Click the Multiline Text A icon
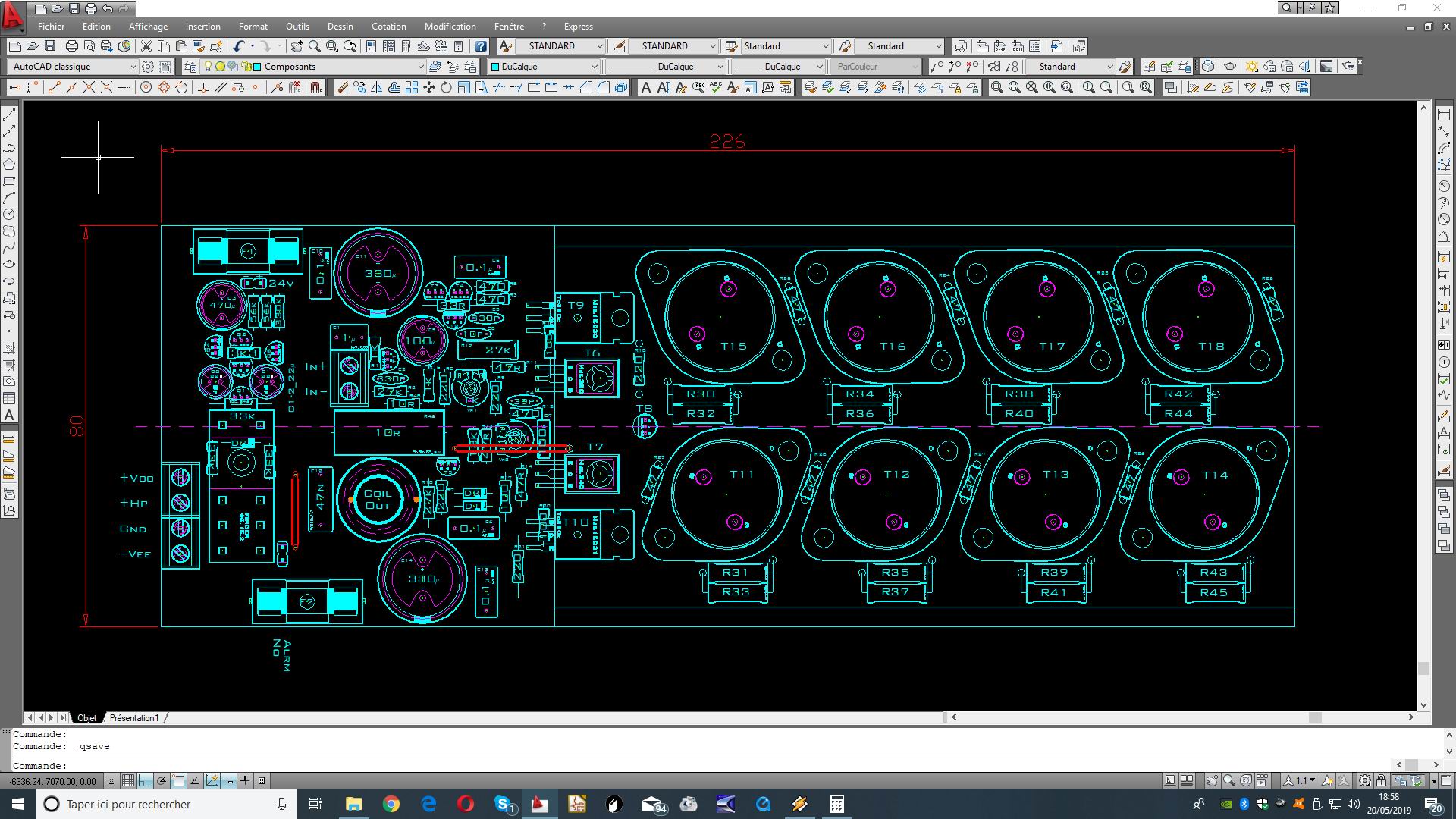The height and width of the screenshot is (819, 1456). click(645, 87)
